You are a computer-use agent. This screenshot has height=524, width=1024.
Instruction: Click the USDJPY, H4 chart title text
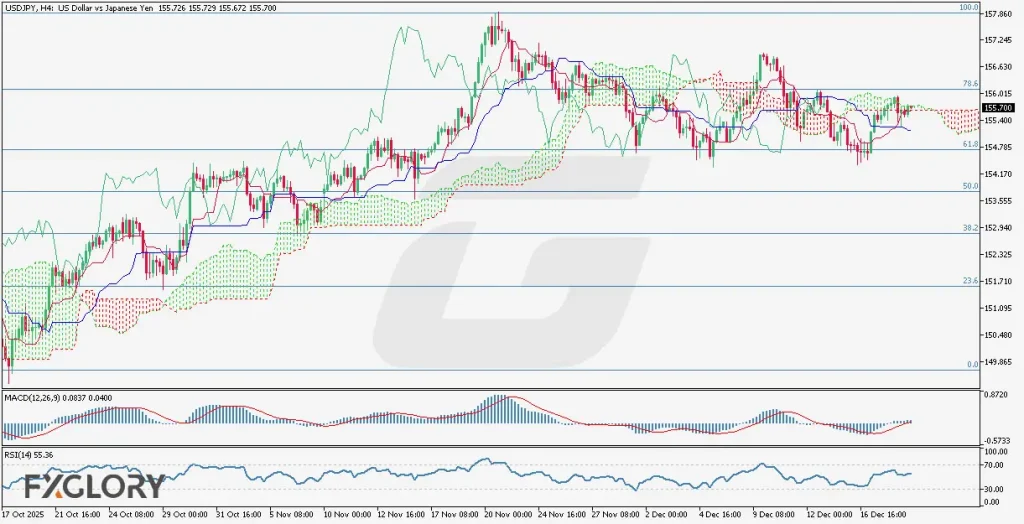140,6
